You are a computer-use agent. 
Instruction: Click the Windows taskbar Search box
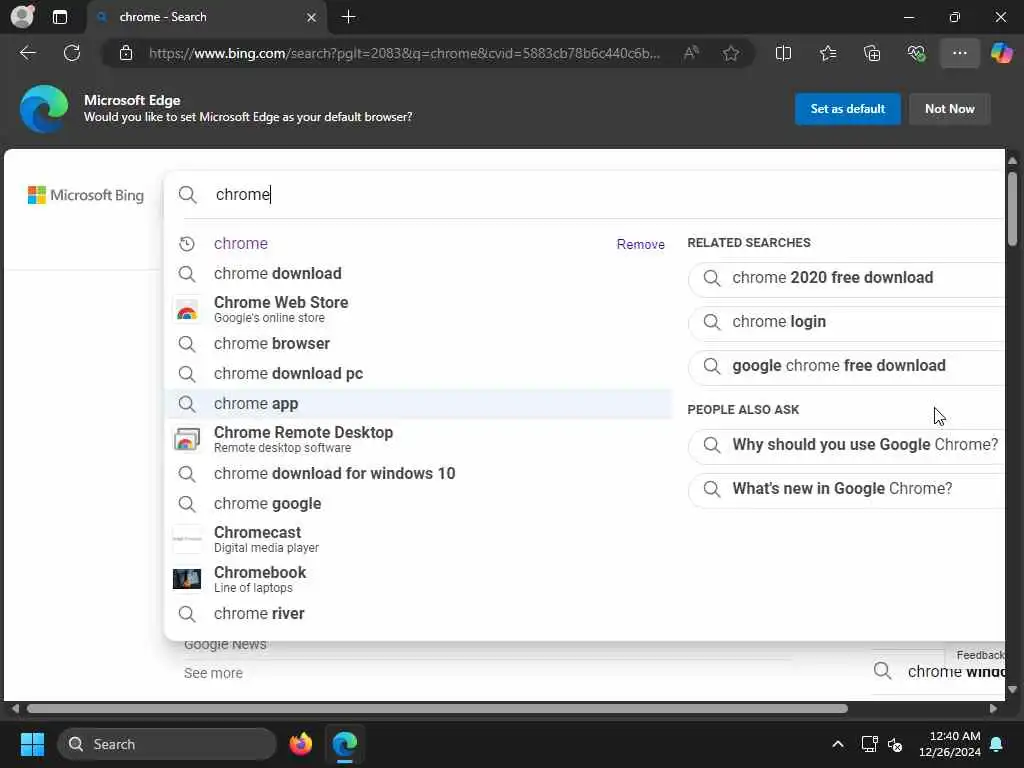(x=167, y=744)
